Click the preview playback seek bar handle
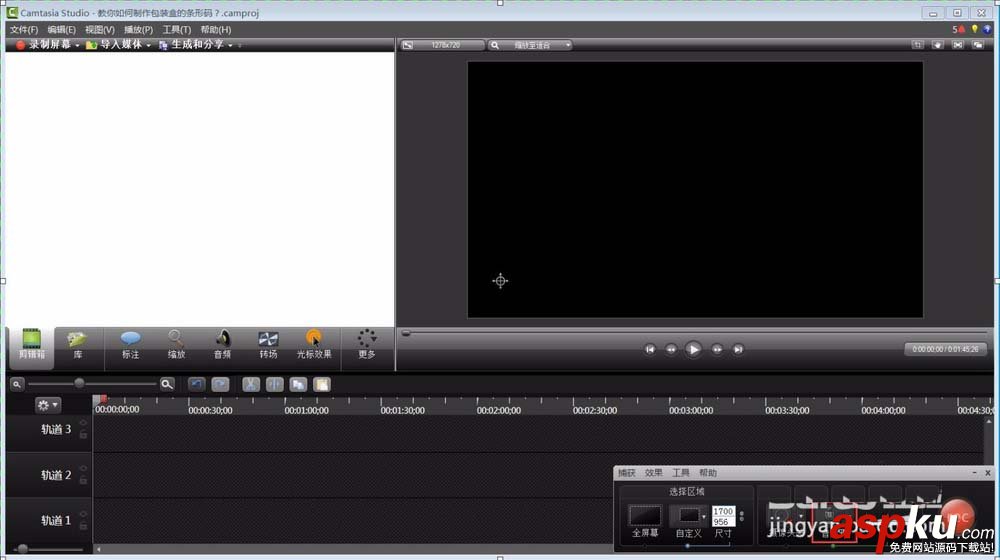Screen dimensions: 1000x560 (x=406, y=333)
